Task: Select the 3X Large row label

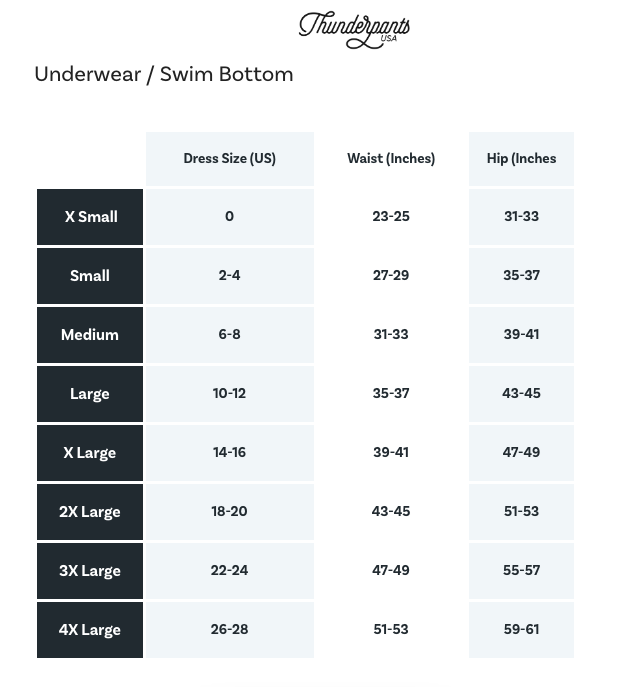Action: [90, 571]
